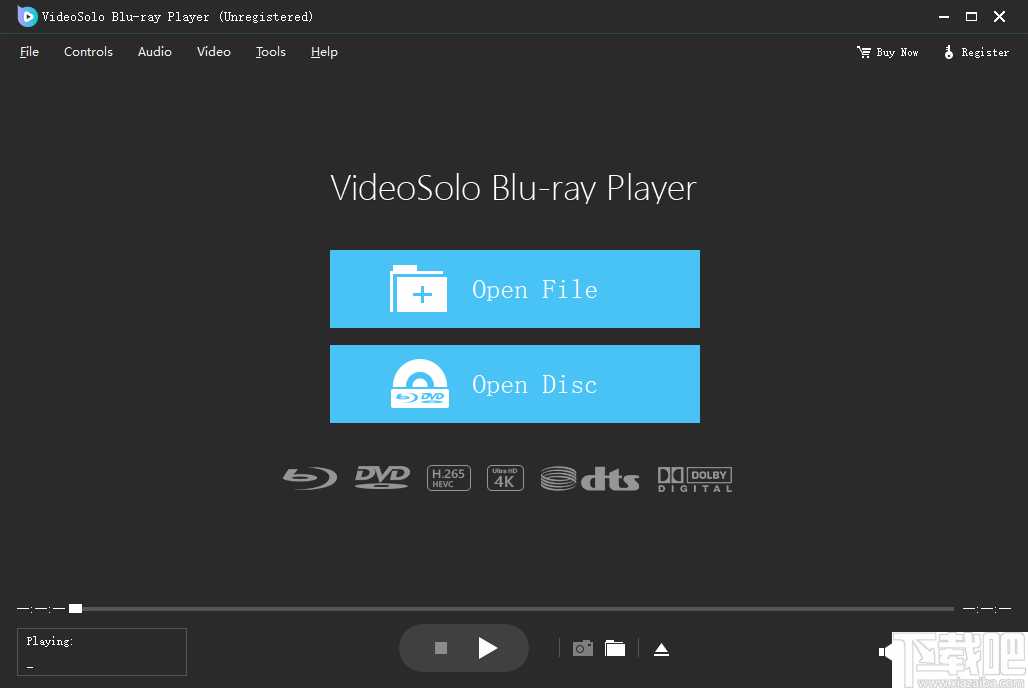1028x688 pixels.
Task: Take a snapshot with the camera icon
Action: coord(583,648)
